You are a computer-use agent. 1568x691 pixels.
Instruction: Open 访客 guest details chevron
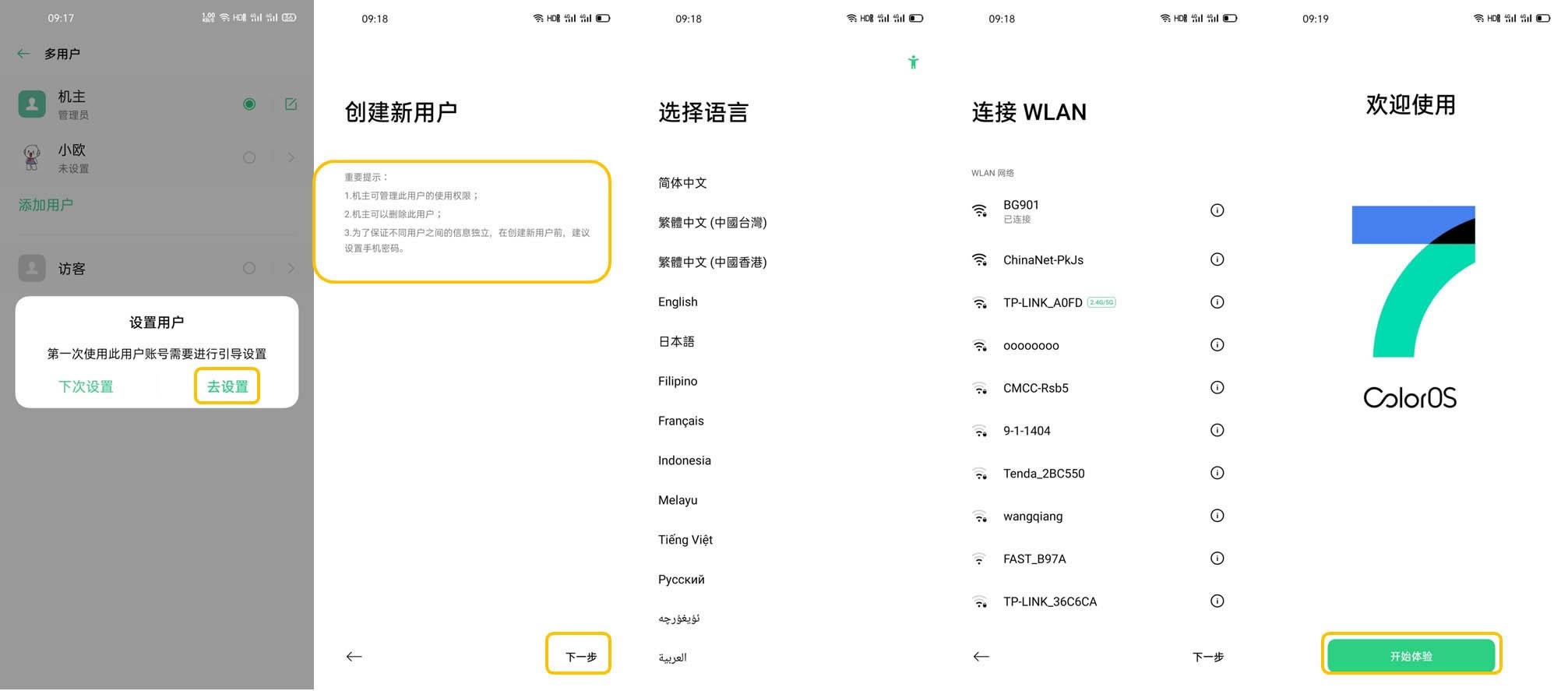[x=291, y=268]
